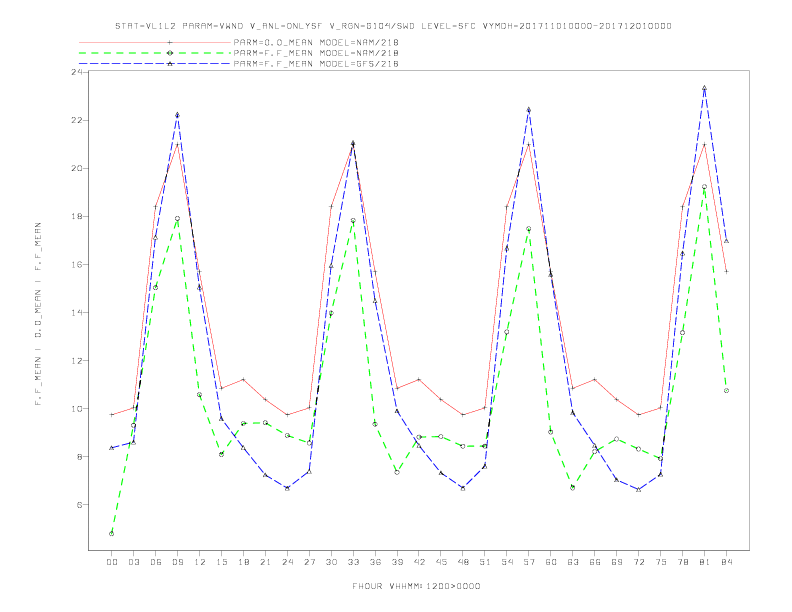Click the green circle data point at hour 00
Image resolution: width=792 pixels, height=612 pixels.
pos(112,533)
